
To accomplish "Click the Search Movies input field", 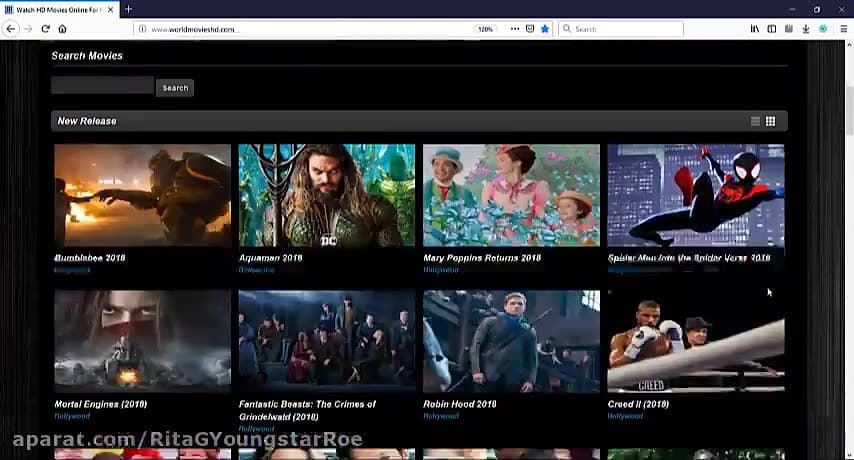I will 103,87.
